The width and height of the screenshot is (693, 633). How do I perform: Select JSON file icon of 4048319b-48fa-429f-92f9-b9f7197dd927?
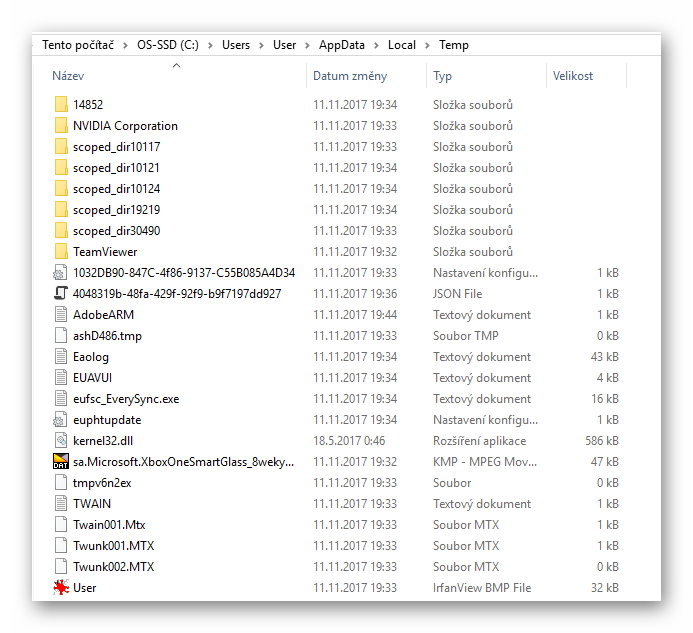(61, 293)
